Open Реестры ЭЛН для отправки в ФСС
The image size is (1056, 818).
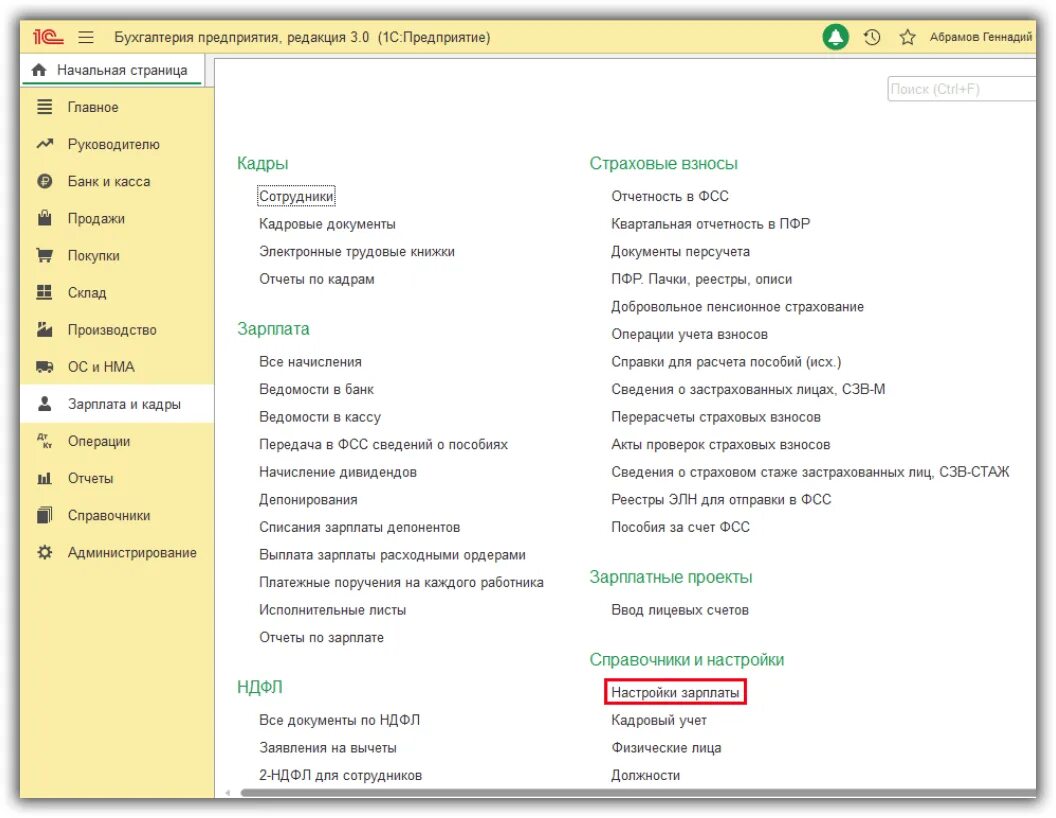pyautogui.click(x=721, y=500)
